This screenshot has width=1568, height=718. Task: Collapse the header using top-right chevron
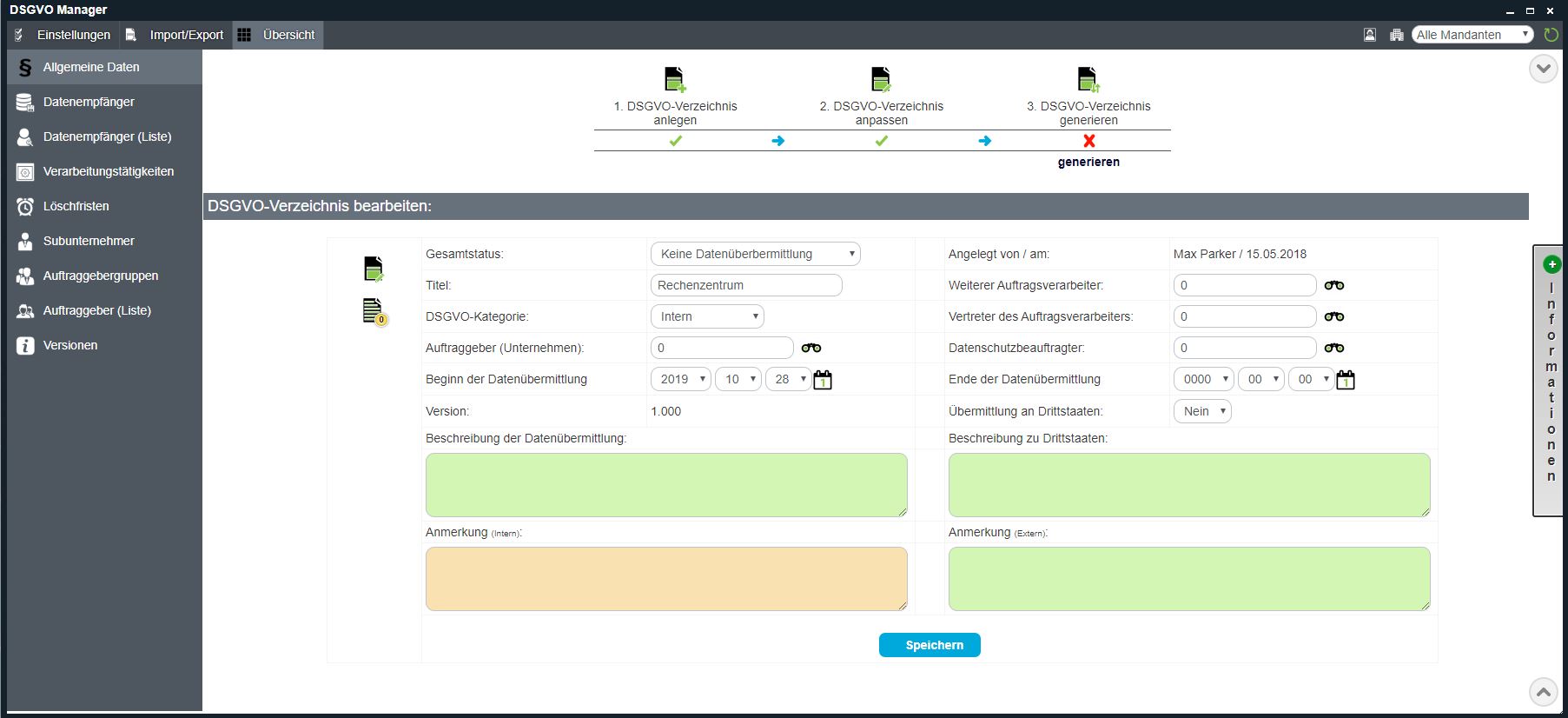(x=1543, y=69)
